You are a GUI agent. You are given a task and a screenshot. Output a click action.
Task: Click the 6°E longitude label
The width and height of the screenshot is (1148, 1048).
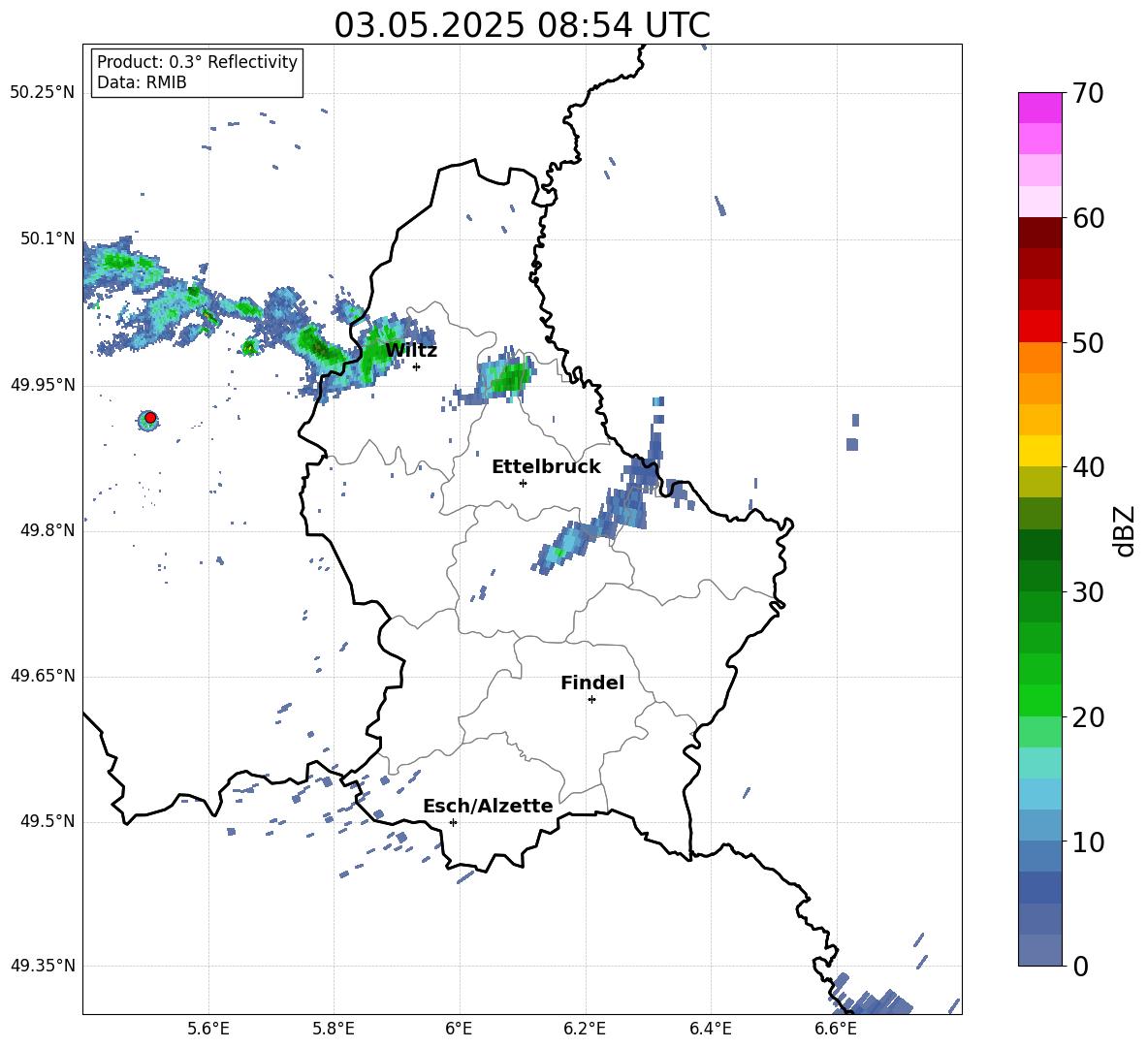(459, 1029)
